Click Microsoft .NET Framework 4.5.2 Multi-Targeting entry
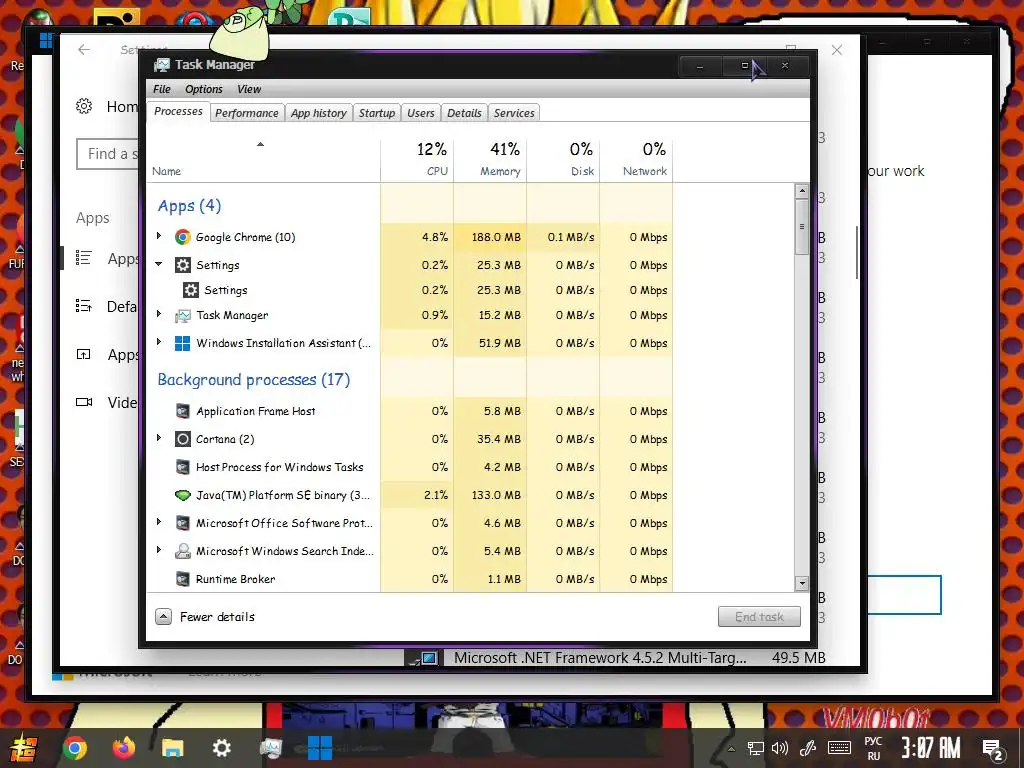Image resolution: width=1024 pixels, height=768 pixels. [x=614, y=658]
